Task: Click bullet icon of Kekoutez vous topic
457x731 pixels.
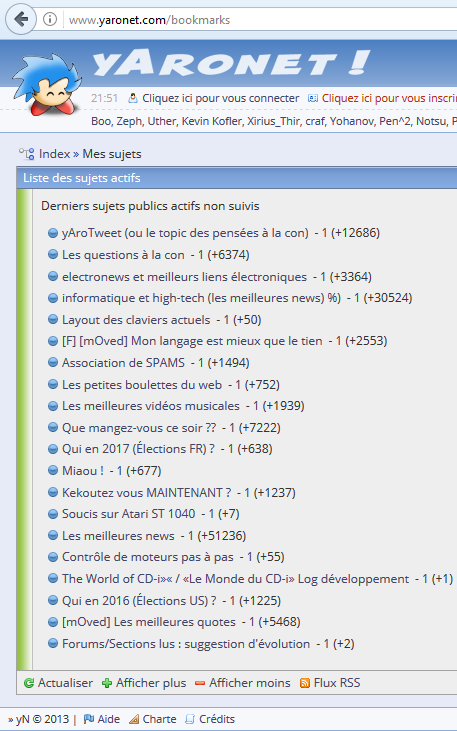Action: (53, 492)
